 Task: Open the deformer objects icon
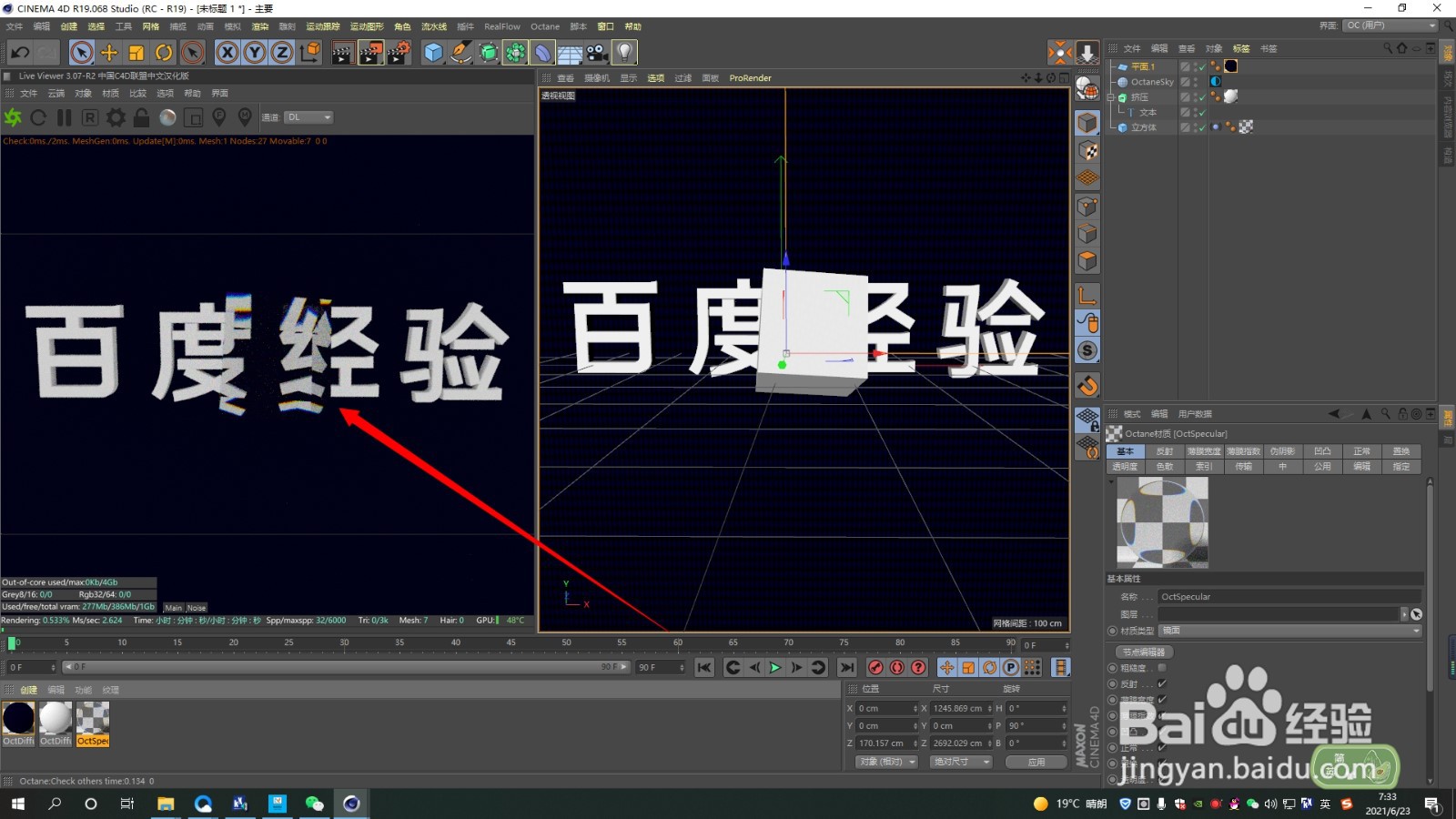(x=542, y=52)
